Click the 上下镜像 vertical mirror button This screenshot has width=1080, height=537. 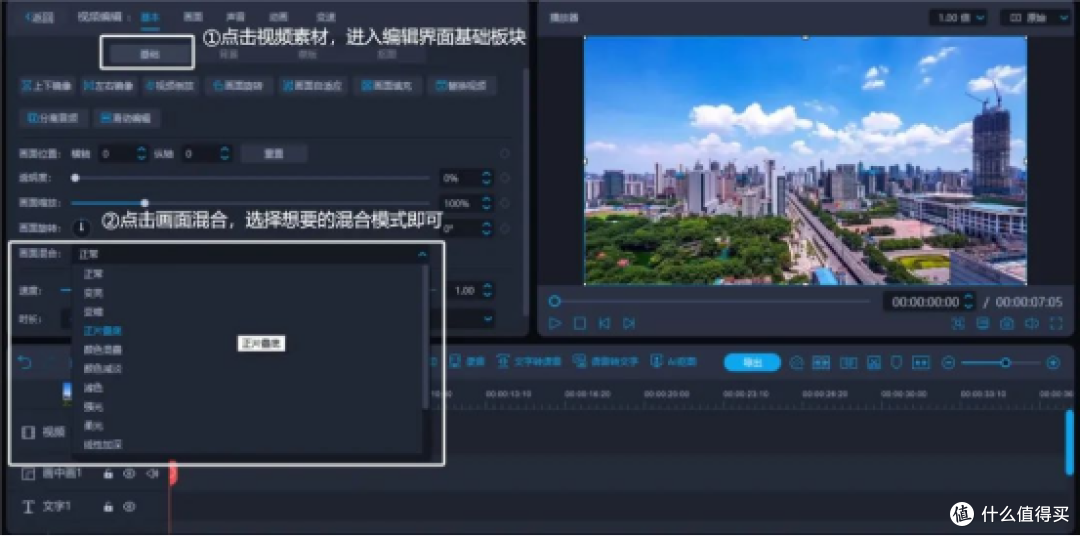pyautogui.click(x=47, y=86)
